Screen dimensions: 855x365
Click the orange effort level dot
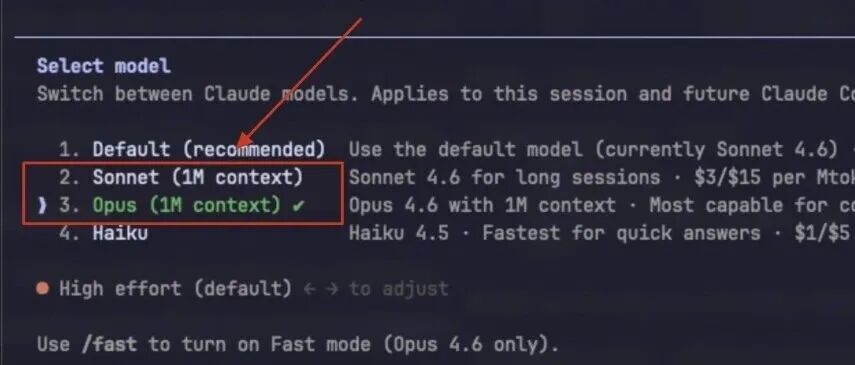coord(43,288)
